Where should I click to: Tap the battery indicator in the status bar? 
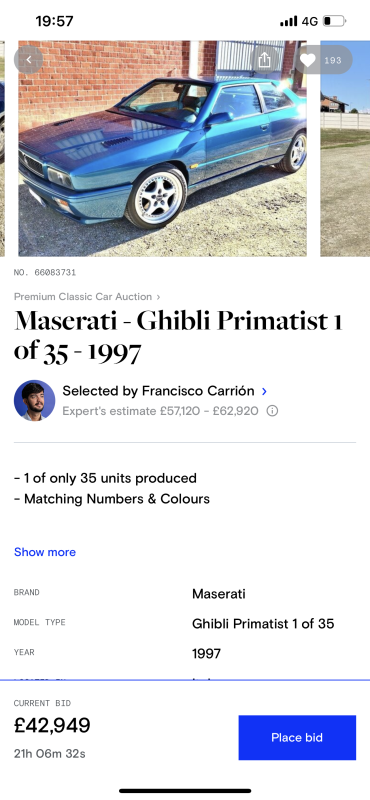tap(335, 21)
